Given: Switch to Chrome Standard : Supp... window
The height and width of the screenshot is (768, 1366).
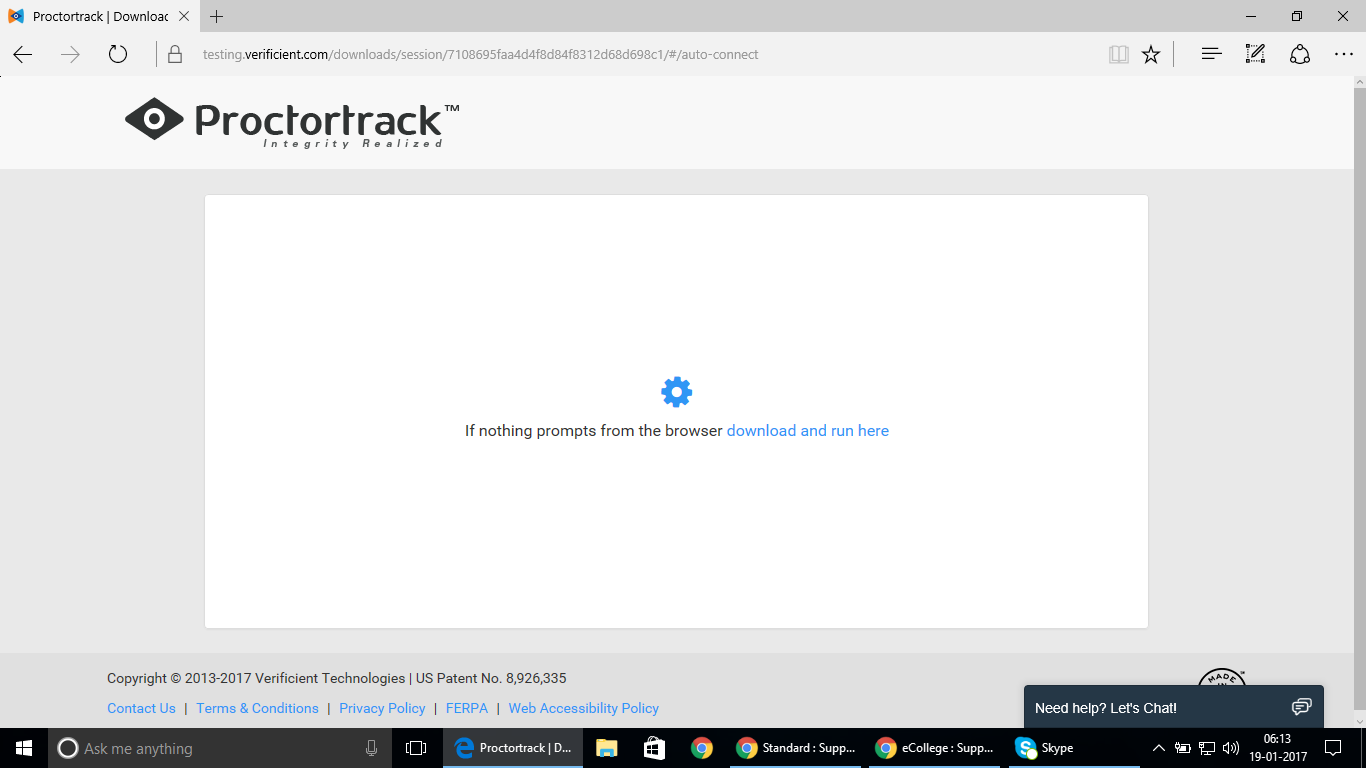Looking at the screenshot, I should pos(796,748).
